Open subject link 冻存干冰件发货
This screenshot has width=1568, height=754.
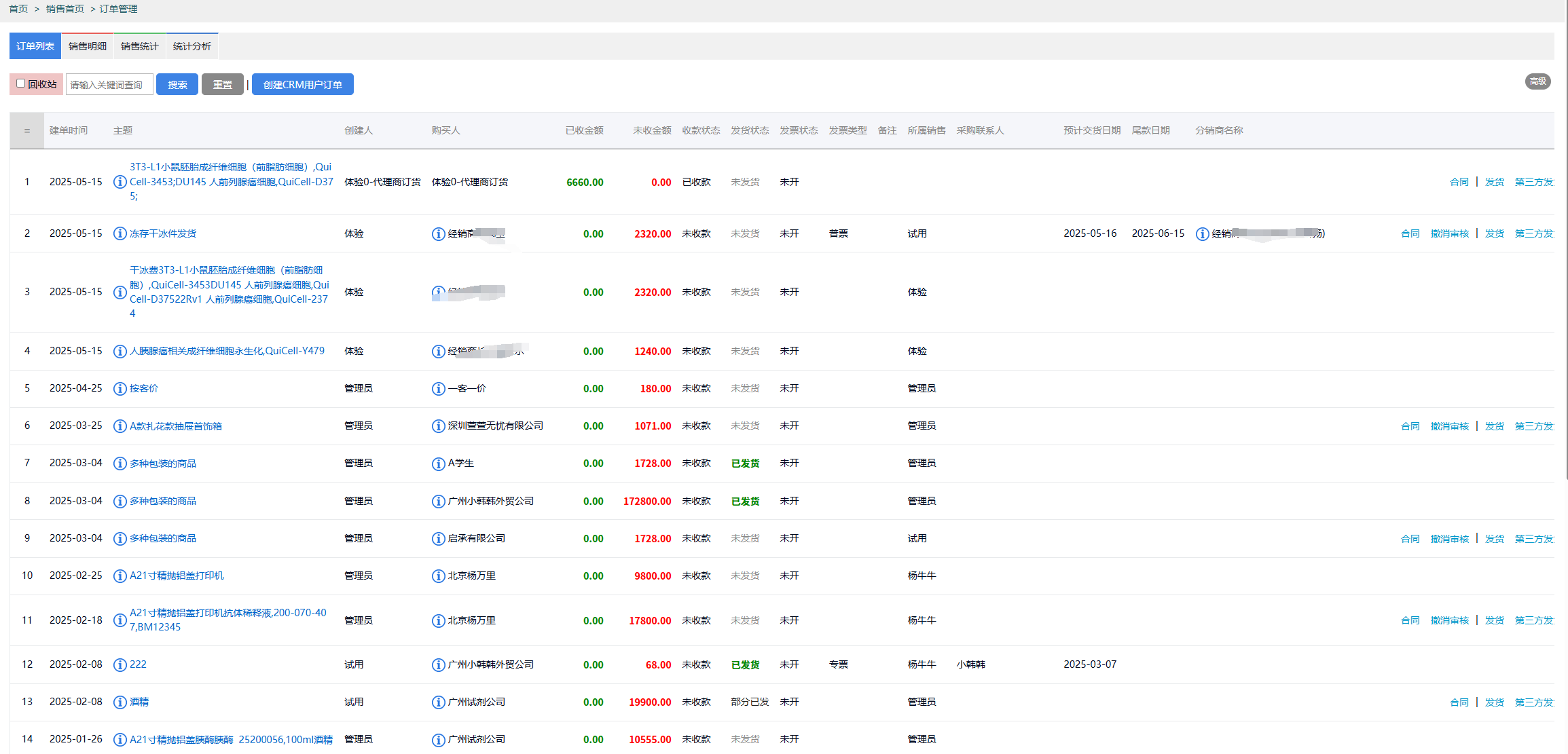[163, 233]
